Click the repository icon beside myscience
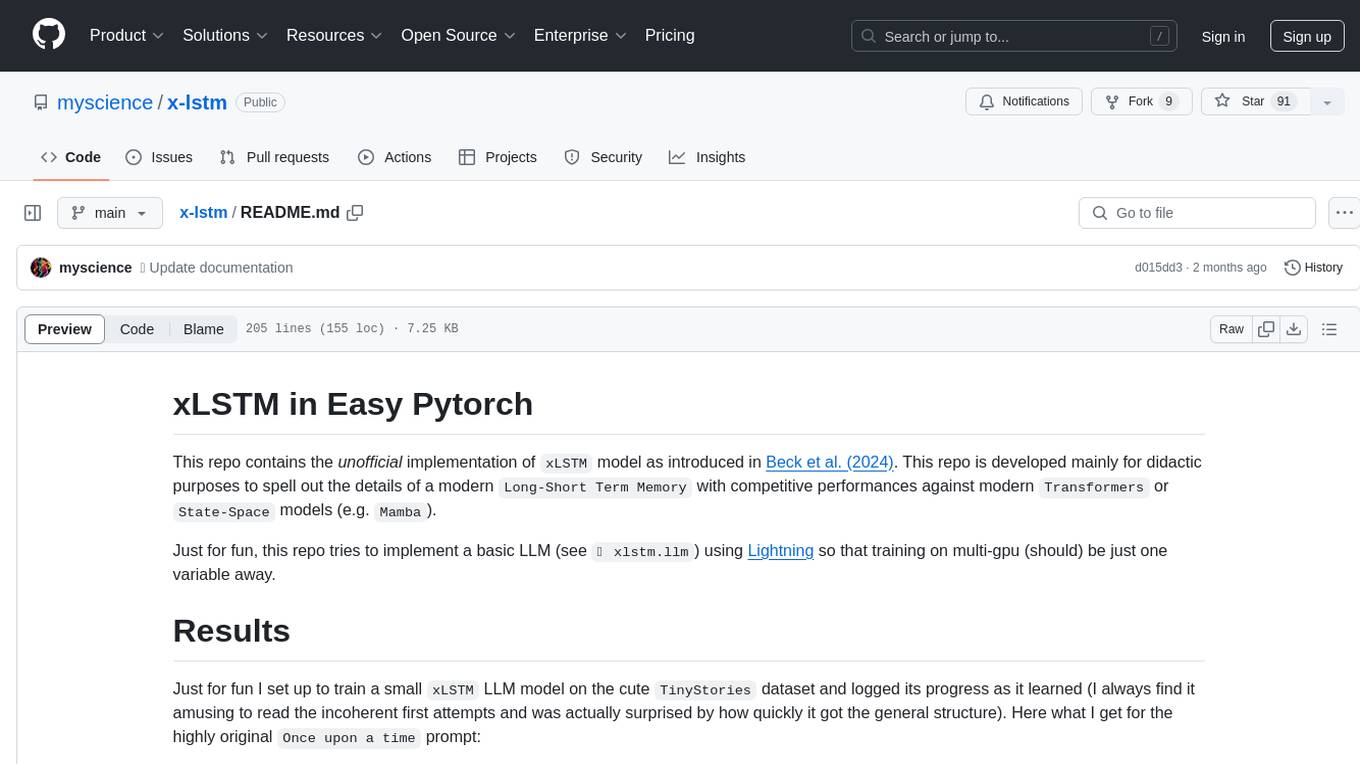The width and height of the screenshot is (1360, 764). 40,102
